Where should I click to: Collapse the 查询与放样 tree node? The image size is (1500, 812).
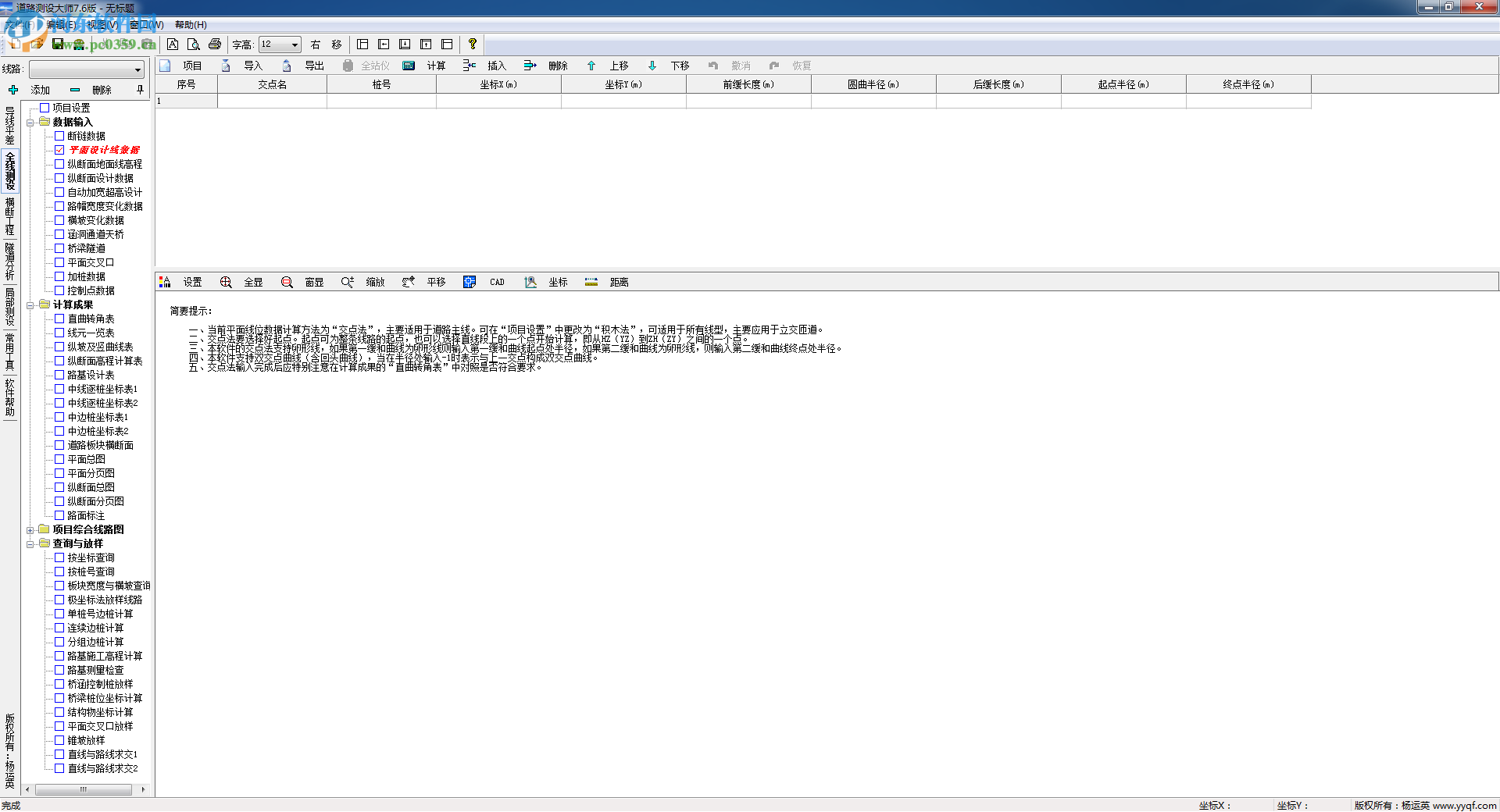[30, 544]
